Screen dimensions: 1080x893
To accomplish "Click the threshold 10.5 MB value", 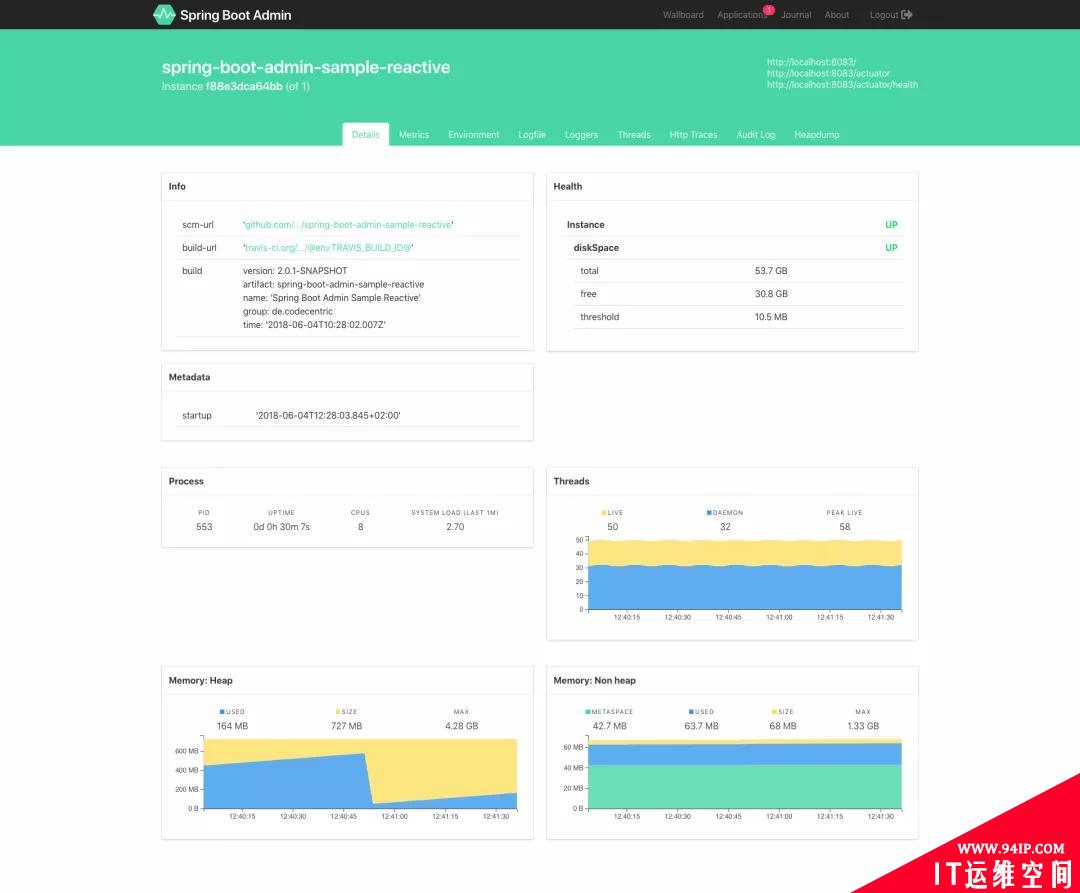I will pos(771,317).
